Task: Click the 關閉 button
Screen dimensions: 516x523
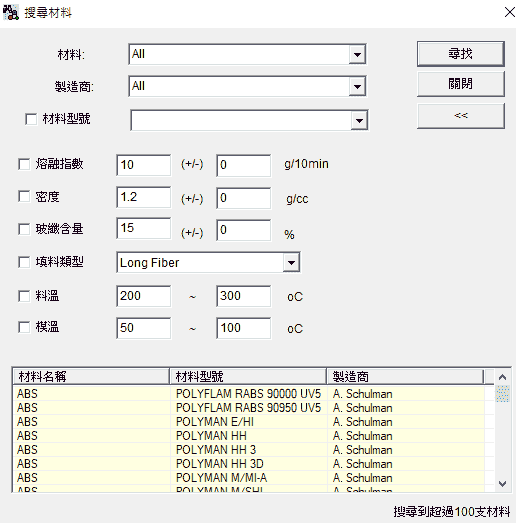Action: coord(461,84)
